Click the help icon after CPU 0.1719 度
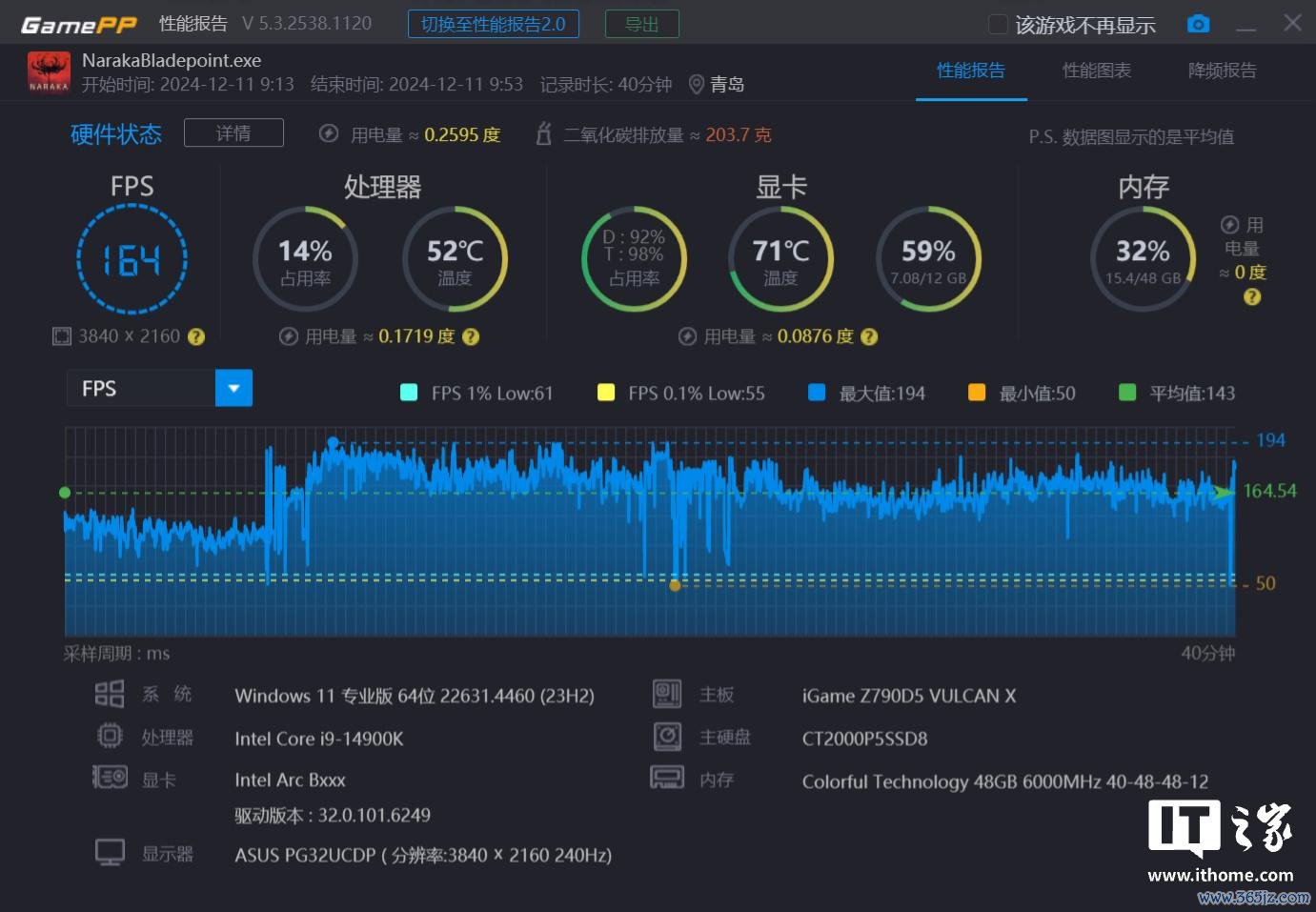The image size is (1316, 912). pyautogui.click(x=471, y=336)
